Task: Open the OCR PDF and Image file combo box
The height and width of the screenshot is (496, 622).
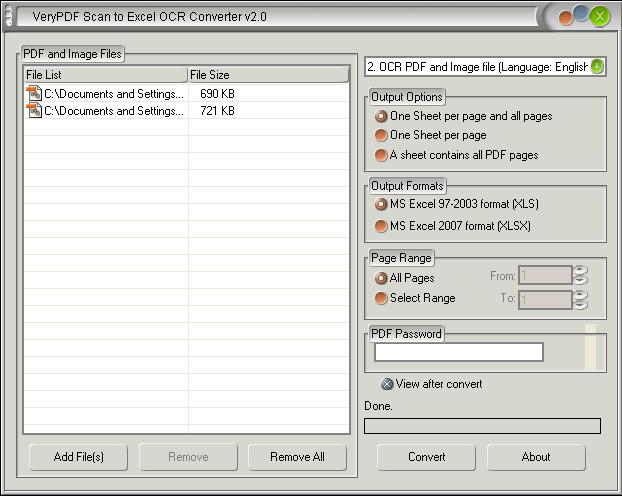Action: click(485, 67)
